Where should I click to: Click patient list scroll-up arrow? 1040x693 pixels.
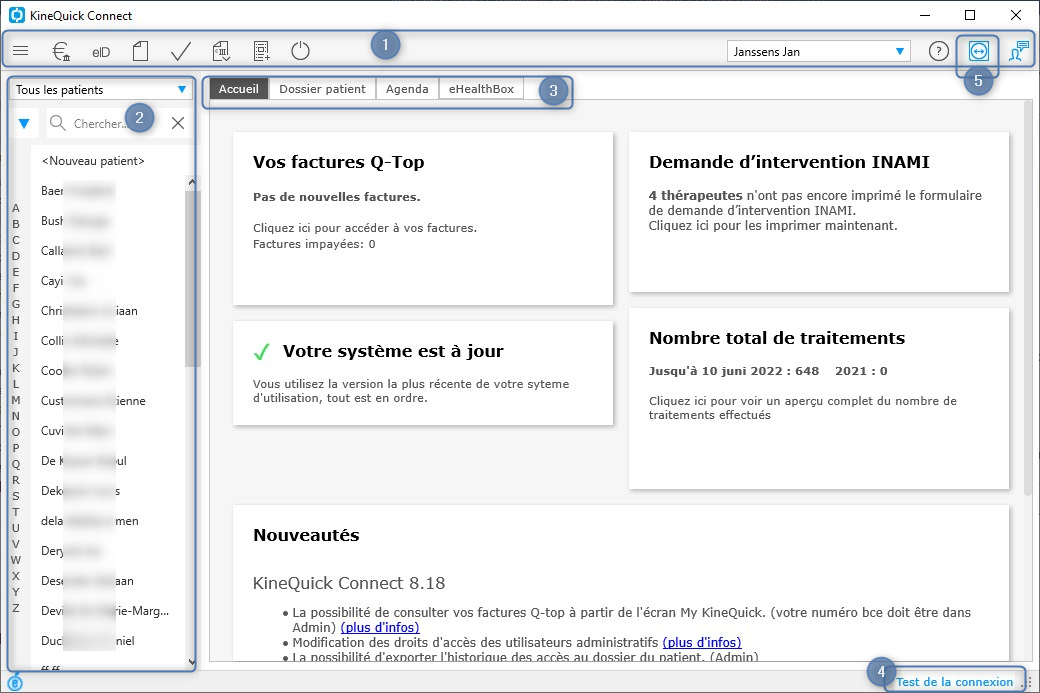point(192,182)
